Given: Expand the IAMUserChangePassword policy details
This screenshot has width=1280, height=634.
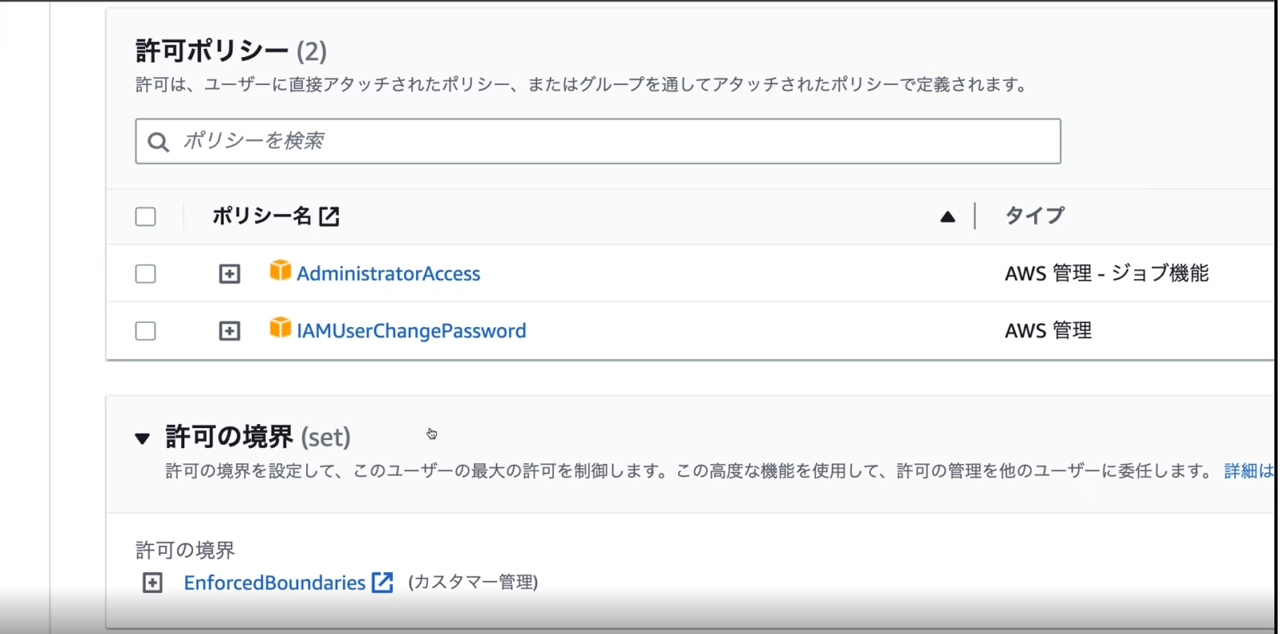Looking at the screenshot, I should 230,331.
